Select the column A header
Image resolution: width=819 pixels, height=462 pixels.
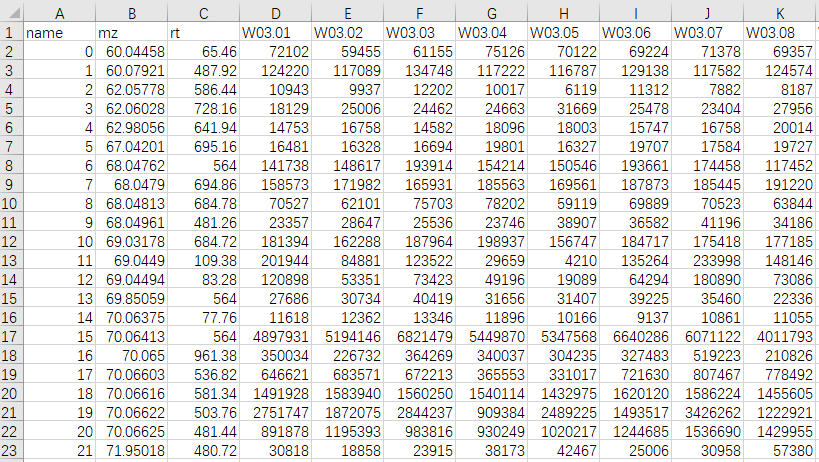(60, 13)
